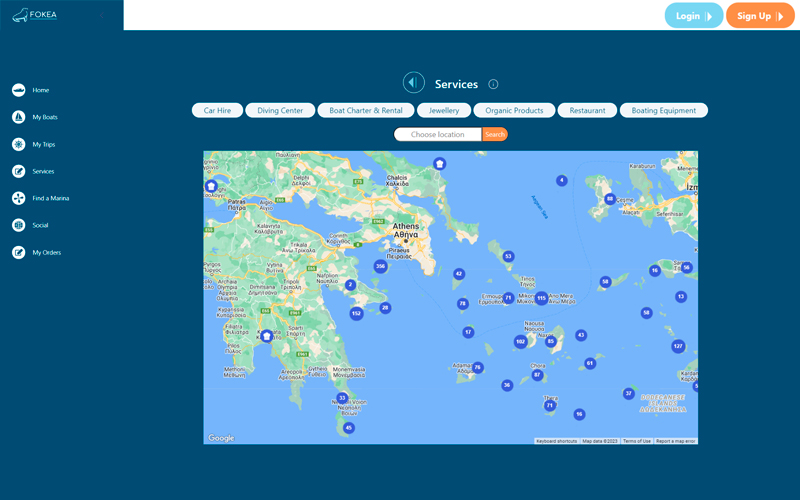Open the 127 cluster marker

[x=678, y=346]
